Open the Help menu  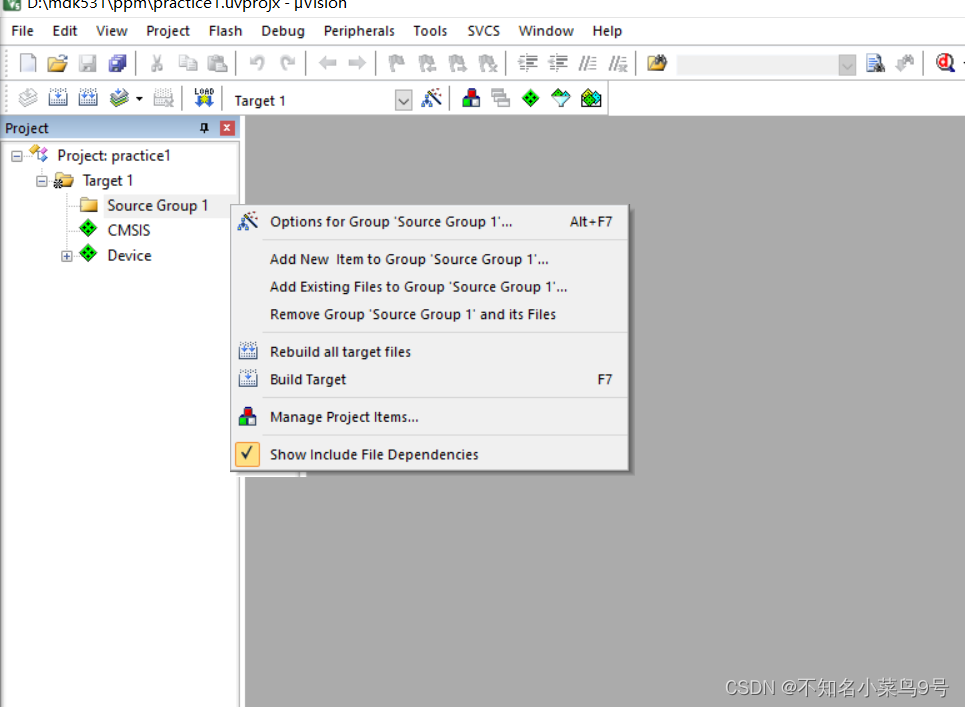(607, 31)
